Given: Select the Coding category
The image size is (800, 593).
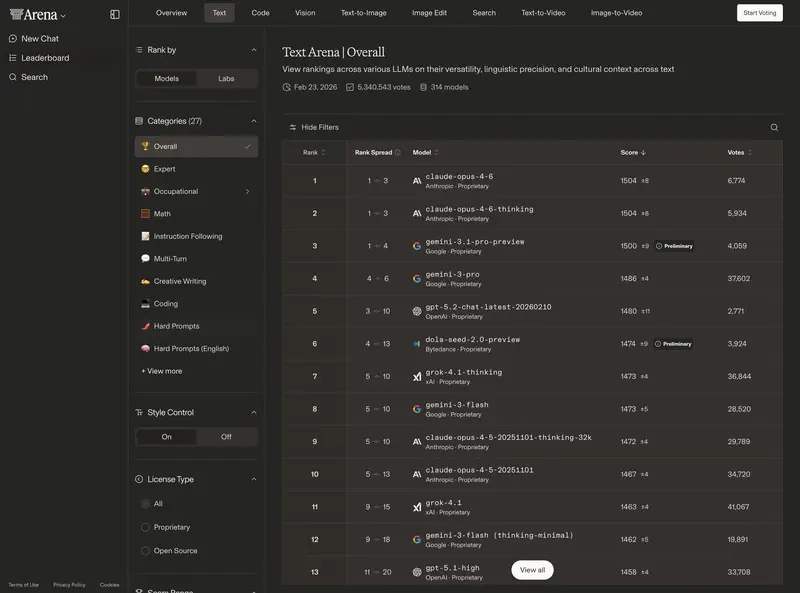Looking at the screenshot, I should coord(166,304).
